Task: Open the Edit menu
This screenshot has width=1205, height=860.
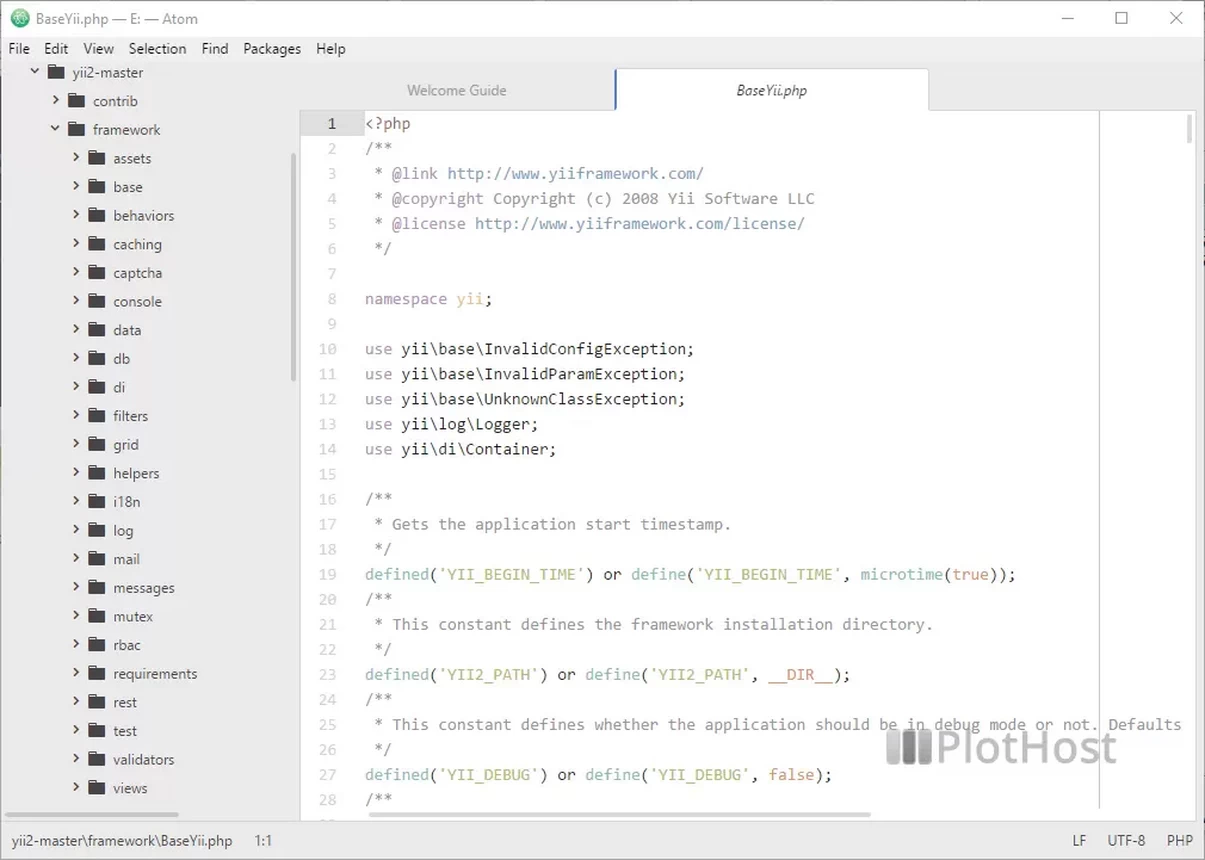Action: pos(56,48)
